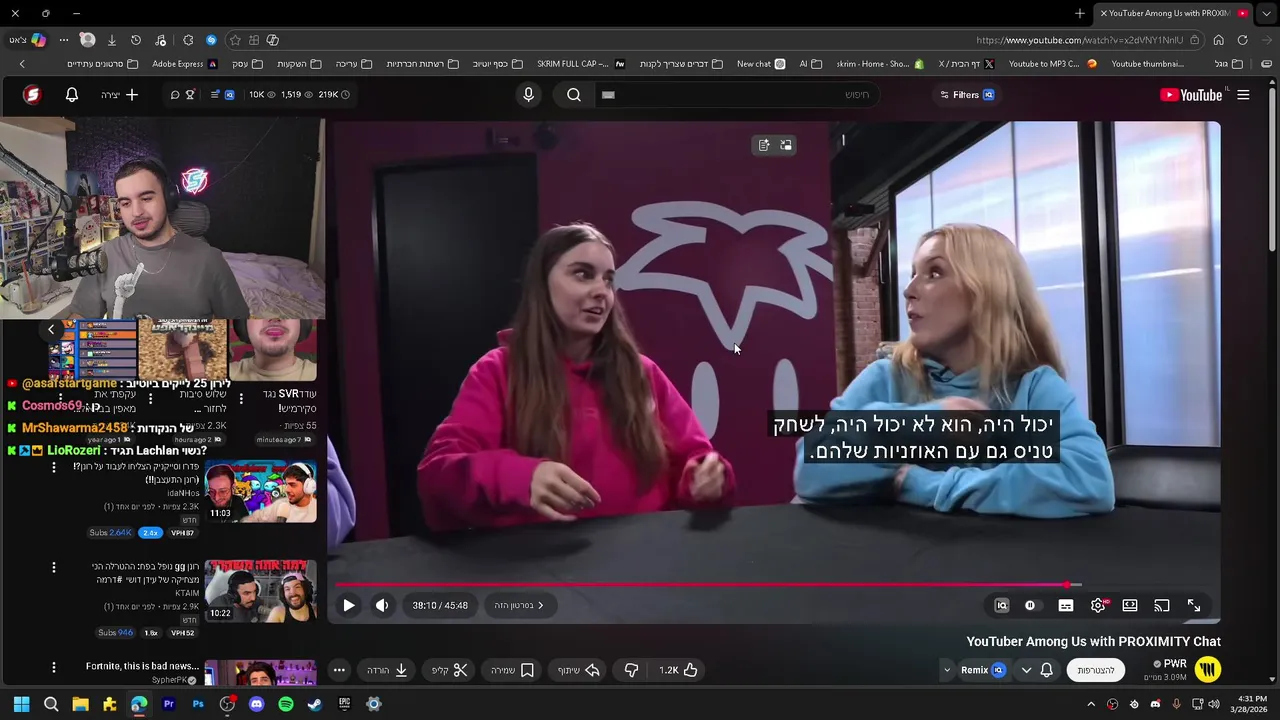
Task: Open more actions ellipsis below video
Action: 339,670
